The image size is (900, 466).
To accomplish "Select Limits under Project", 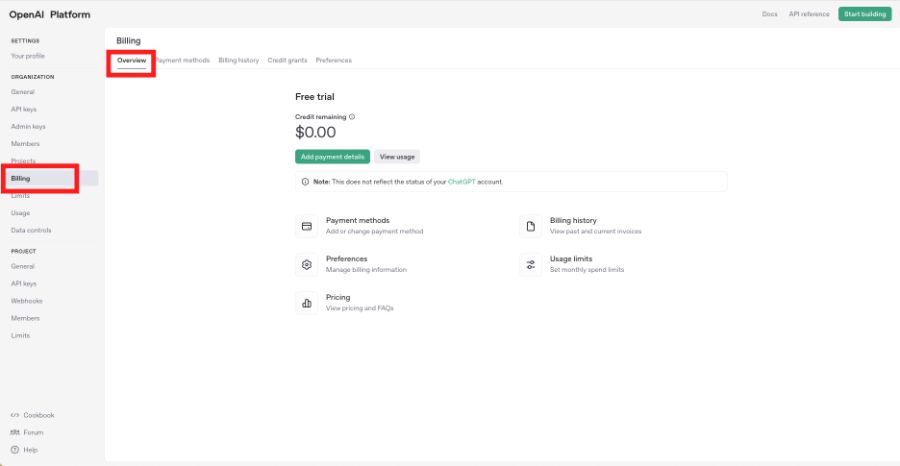I will pos(20,335).
